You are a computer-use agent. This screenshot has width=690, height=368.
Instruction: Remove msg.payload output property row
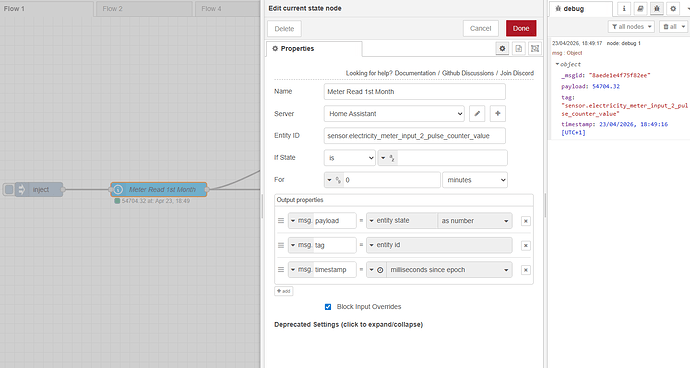click(x=525, y=221)
